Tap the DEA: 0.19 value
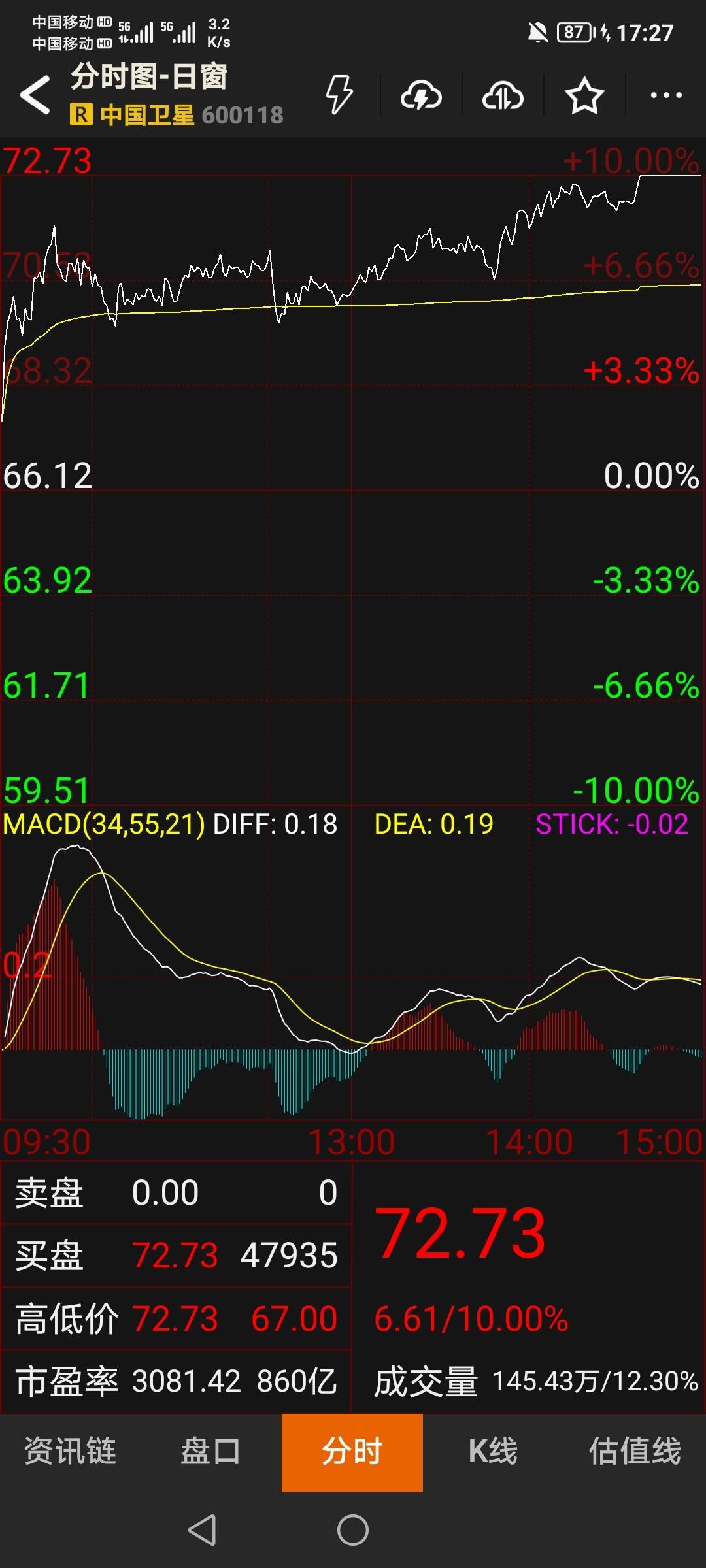 [x=433, y=824]
